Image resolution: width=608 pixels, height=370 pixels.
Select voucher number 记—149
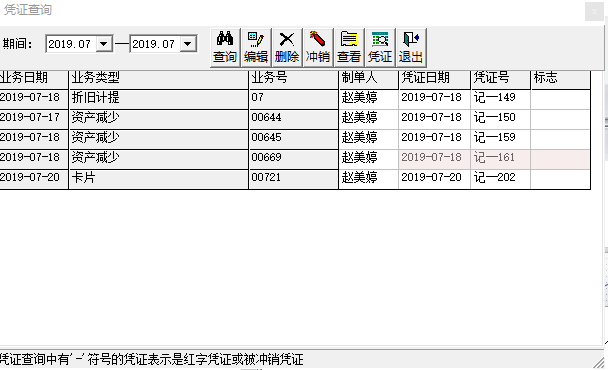[500, 99]
